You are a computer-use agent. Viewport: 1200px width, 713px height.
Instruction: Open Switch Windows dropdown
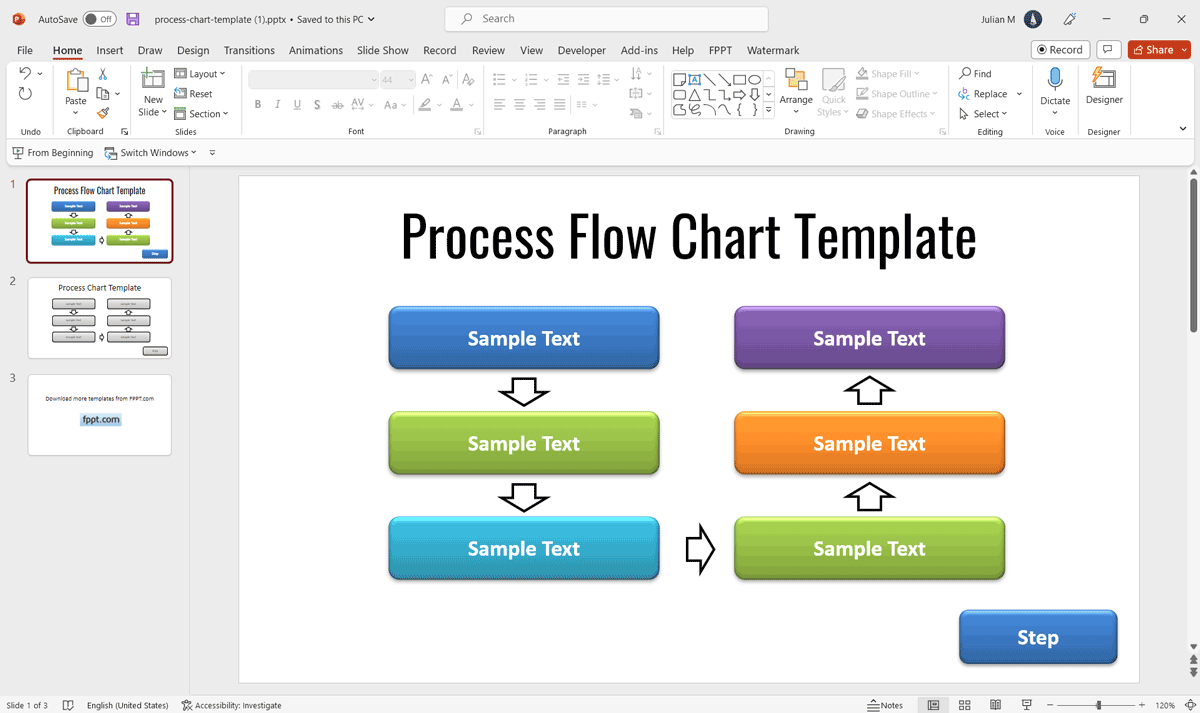[x=151, y=153]
